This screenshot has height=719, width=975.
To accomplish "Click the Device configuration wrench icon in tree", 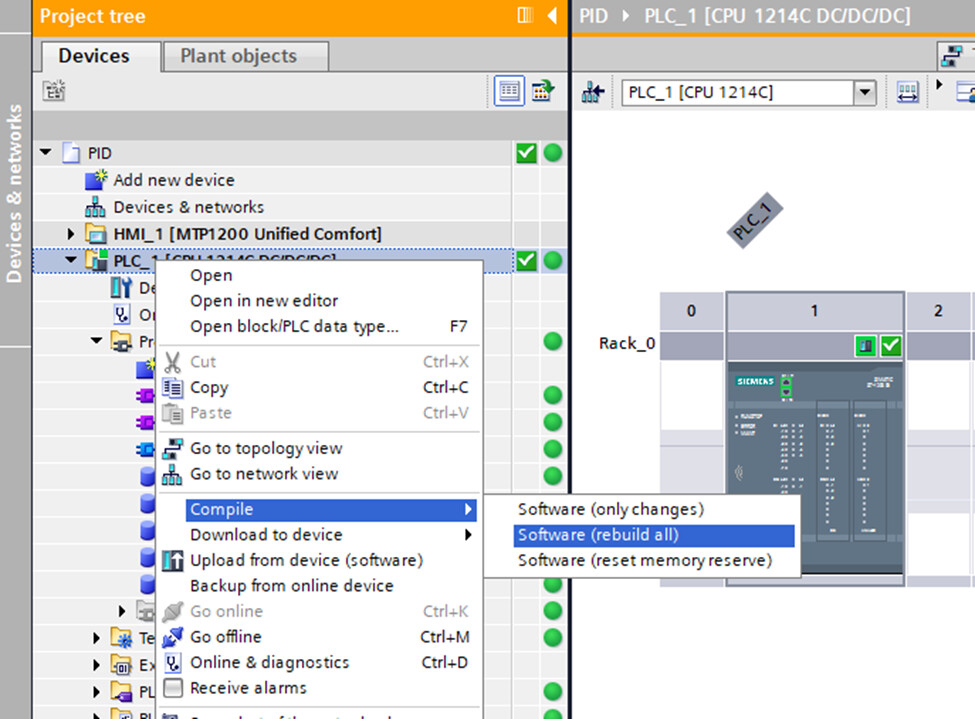I will [x=121, y=287].
